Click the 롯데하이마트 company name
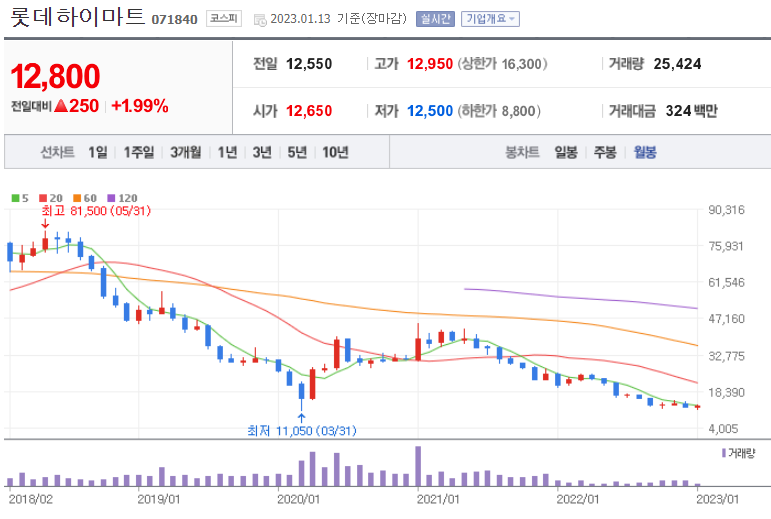Image resolution: width=771 pixels, height=519 pixels. point(78,17)
